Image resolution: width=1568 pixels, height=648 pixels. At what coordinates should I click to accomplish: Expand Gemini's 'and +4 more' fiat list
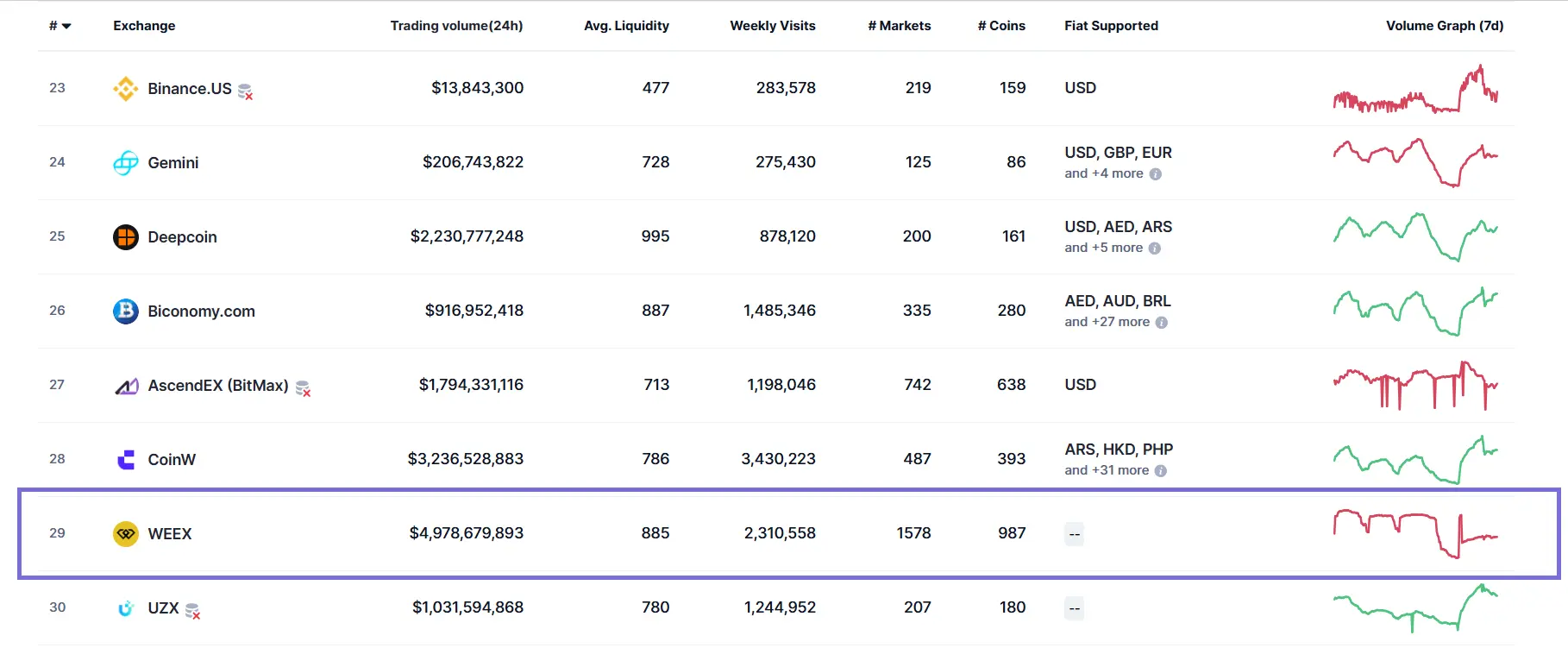pyautogui.click(x=1104, y=173)
